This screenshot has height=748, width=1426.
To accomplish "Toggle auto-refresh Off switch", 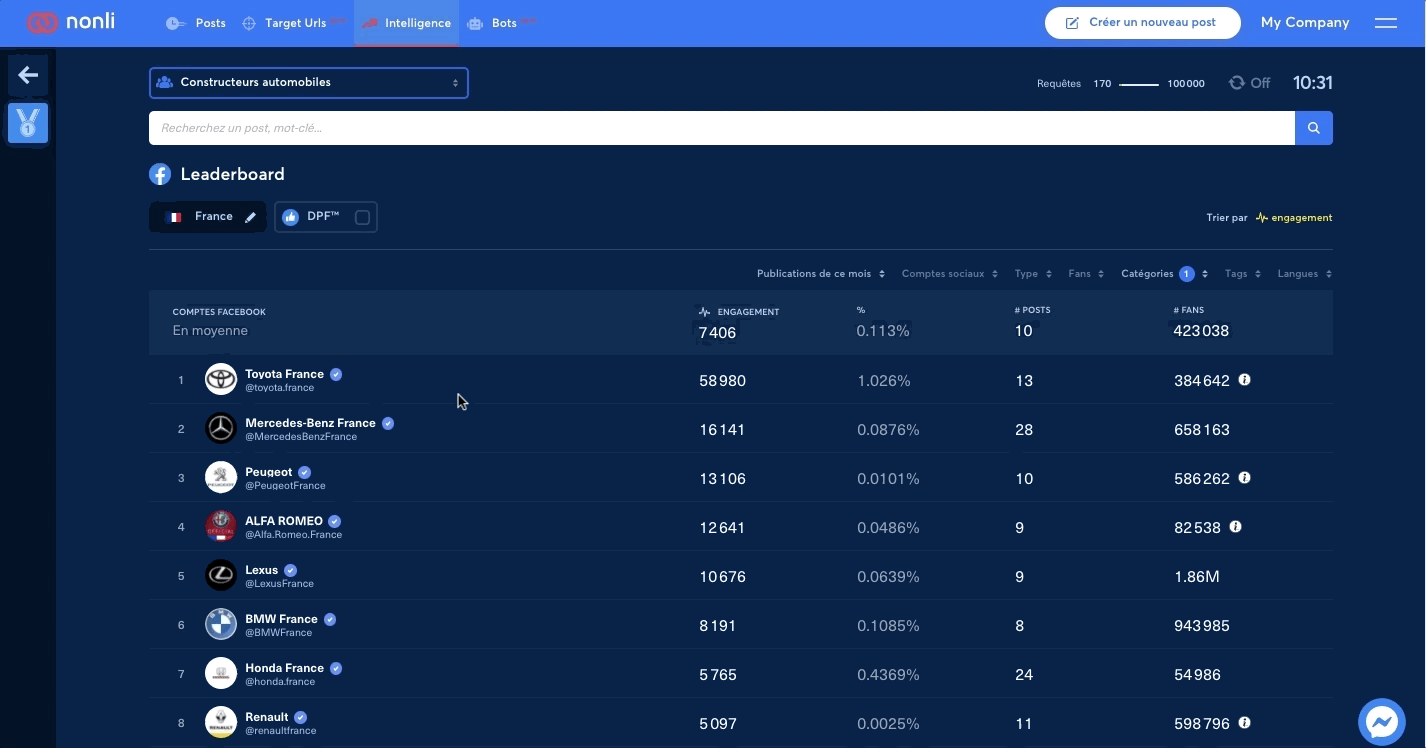I will pyautogui.click(x=1250, y=83).
